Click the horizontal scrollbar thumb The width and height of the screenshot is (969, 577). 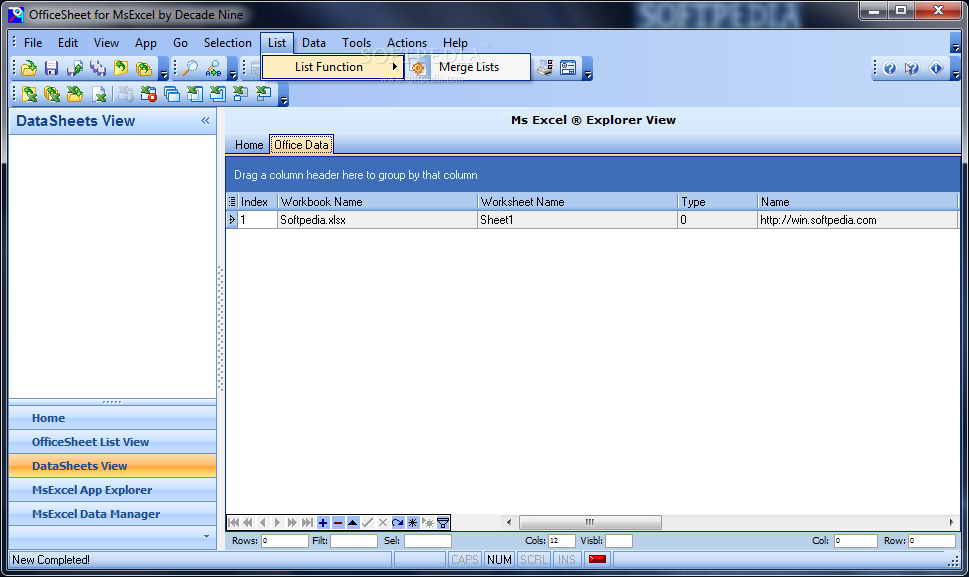click(590, 523)
